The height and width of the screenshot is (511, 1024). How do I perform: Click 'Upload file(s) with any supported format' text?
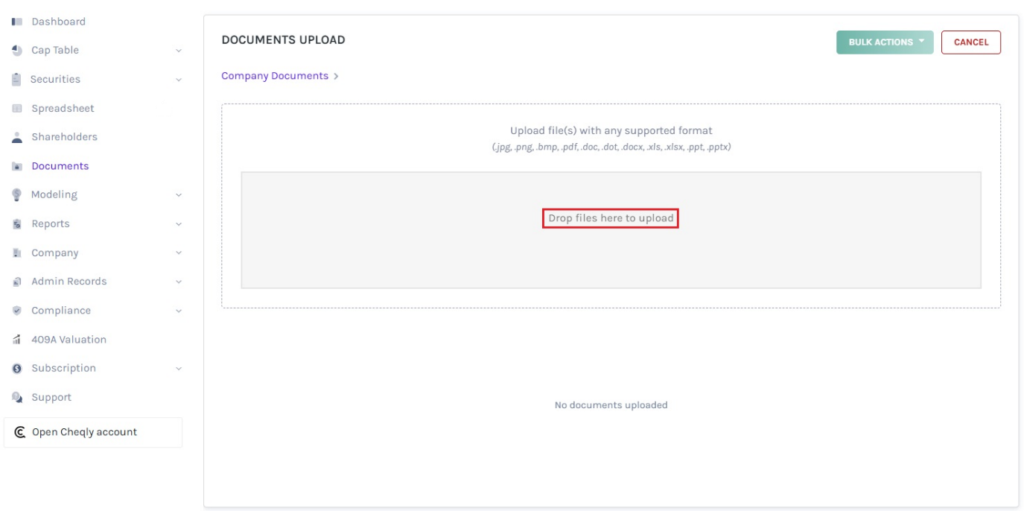tap(611, 131)
